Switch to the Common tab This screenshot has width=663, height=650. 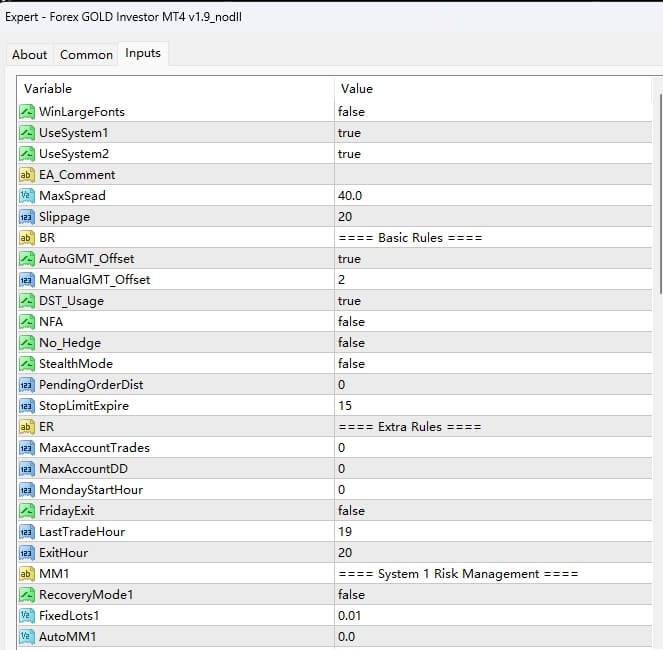coord(86,55)
